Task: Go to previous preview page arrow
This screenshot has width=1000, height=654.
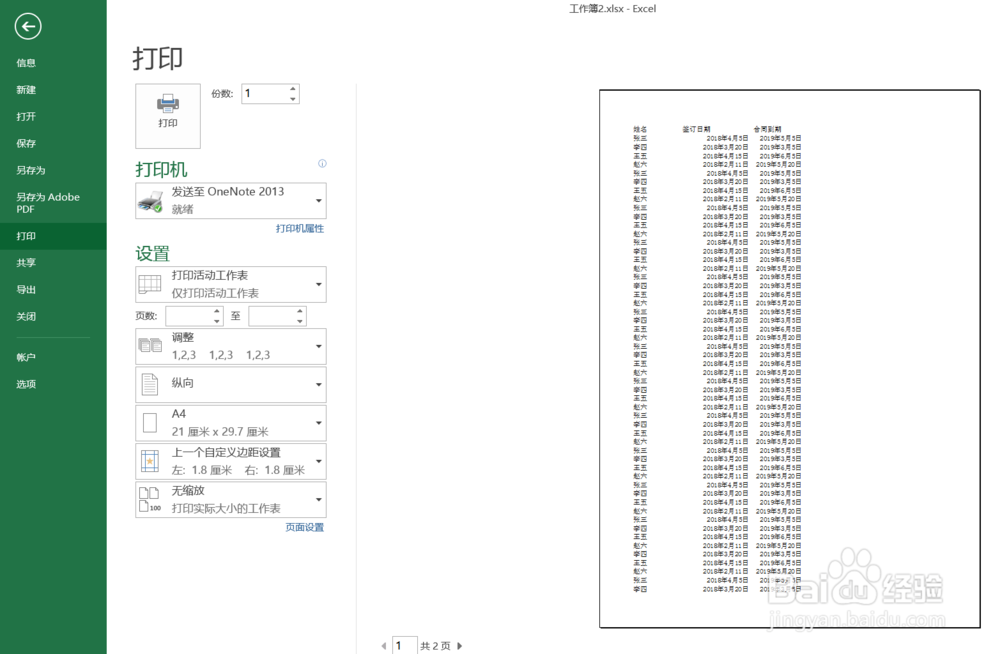Action: (383, 646)
